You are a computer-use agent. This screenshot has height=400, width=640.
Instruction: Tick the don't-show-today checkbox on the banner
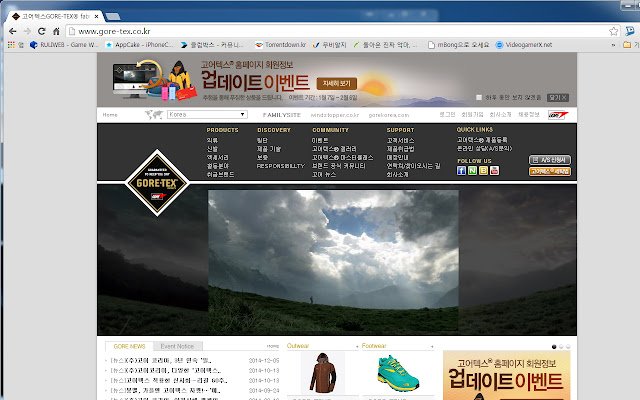(x=479, y=98)
